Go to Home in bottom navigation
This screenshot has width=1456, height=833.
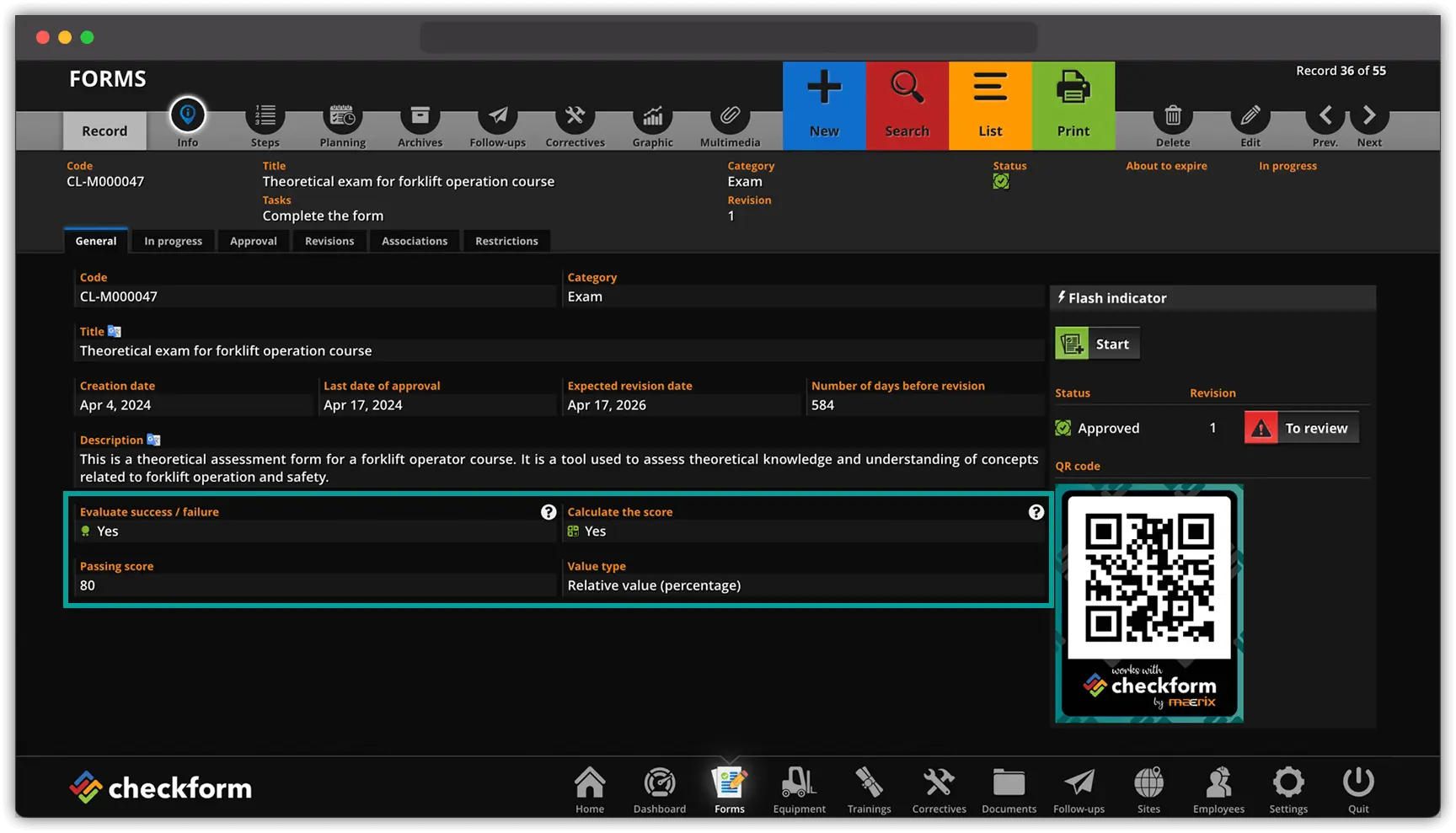pos(590,790)
